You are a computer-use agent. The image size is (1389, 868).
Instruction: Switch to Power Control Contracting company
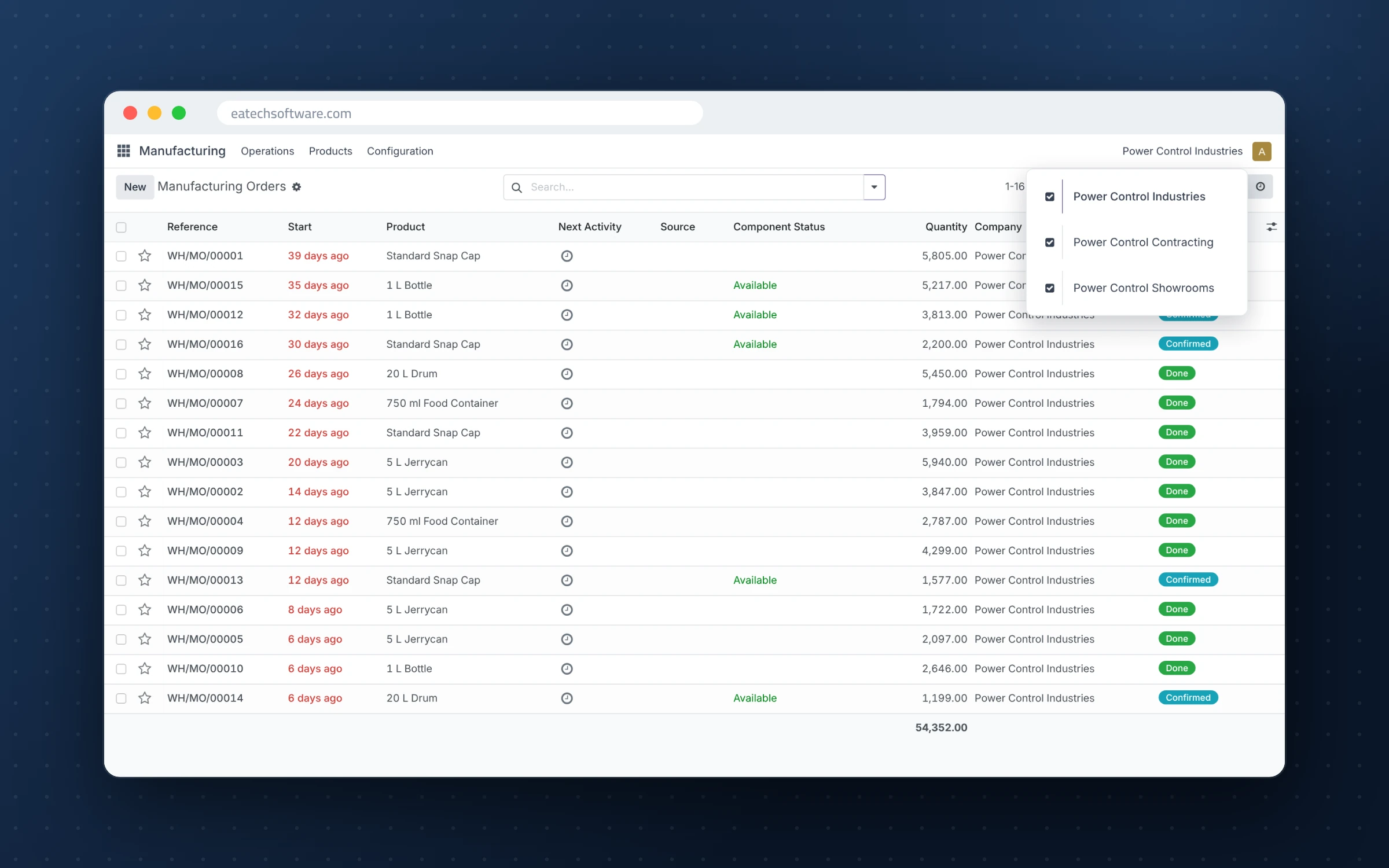tap(1143, 242)
